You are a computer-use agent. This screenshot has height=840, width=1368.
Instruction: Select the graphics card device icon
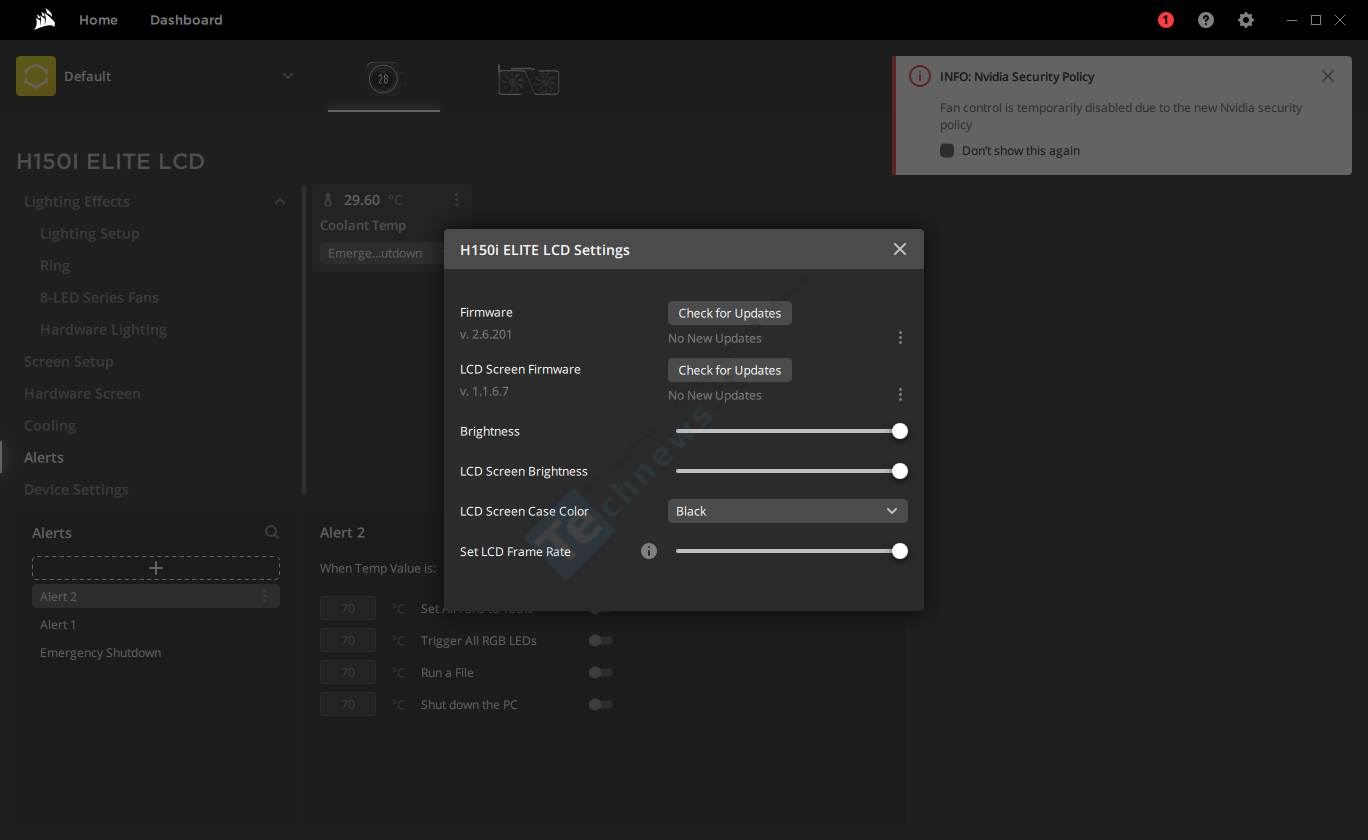coord(528,80)
